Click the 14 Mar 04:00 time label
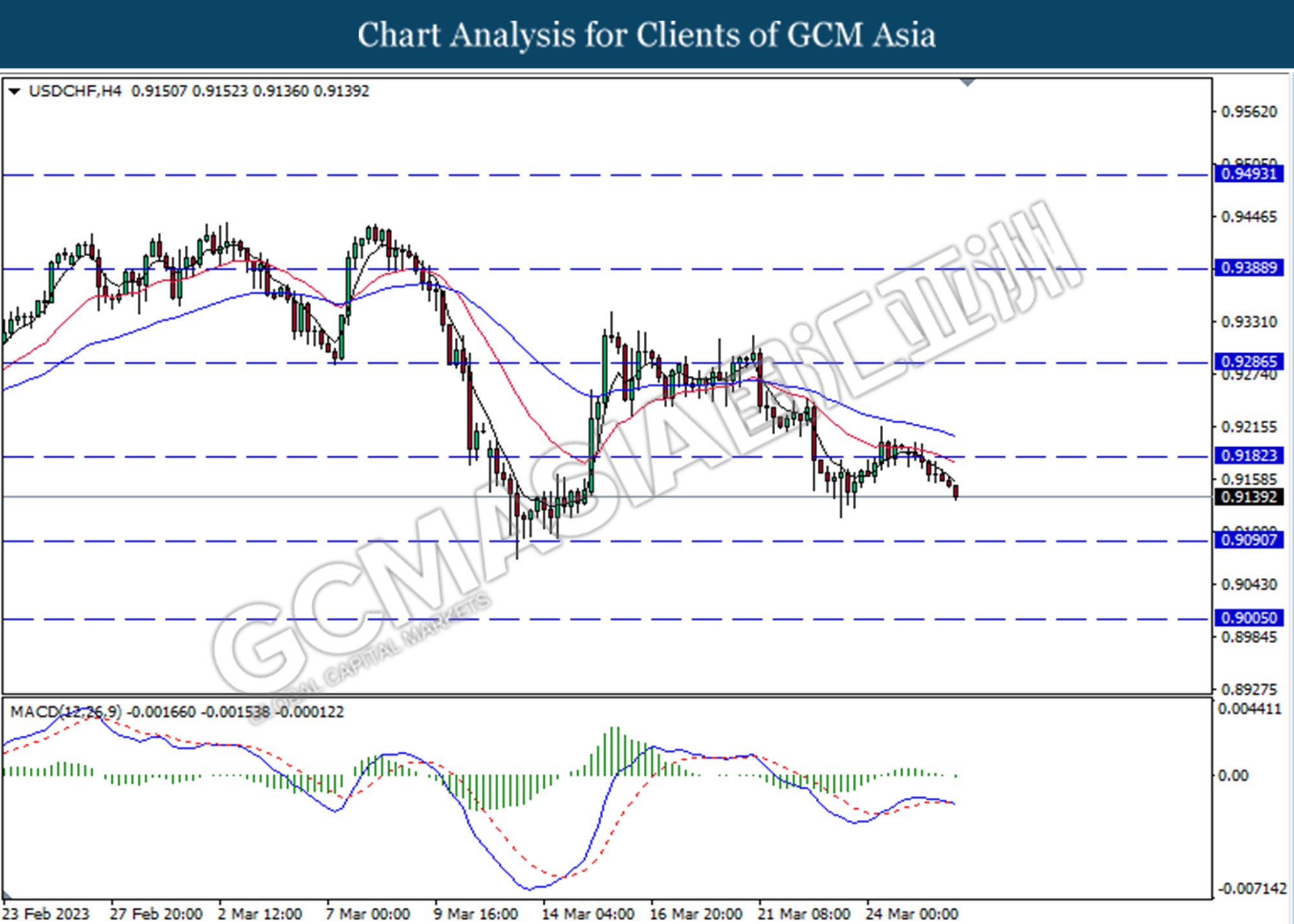Image resolution: width=1294 pixels, height=924 pixels. coord(587,914)
